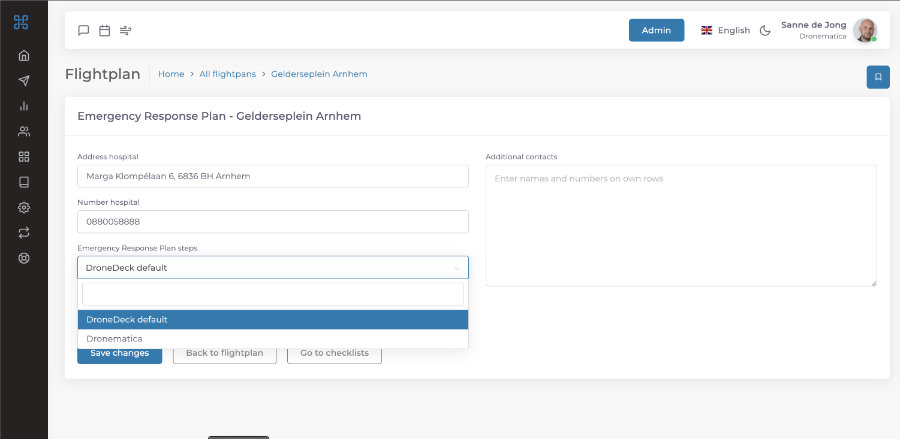
Task: Select the Dronematica option
Action: point(272,339)
